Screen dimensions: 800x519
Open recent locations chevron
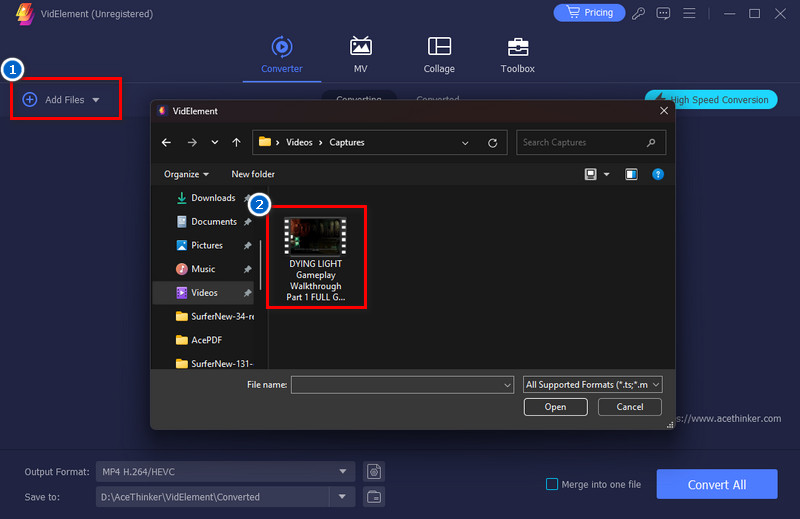pyautogui.click(x=215, y=142)
